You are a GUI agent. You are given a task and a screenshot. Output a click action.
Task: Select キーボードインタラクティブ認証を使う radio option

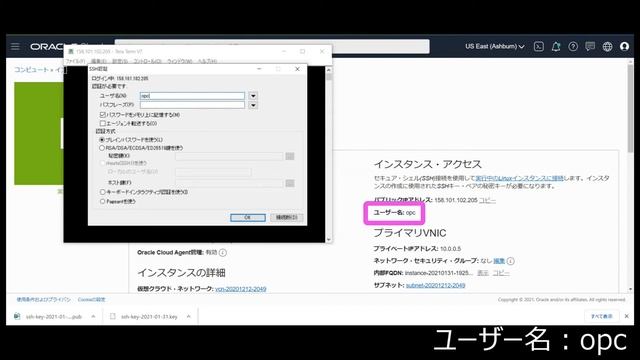point(102,192)
